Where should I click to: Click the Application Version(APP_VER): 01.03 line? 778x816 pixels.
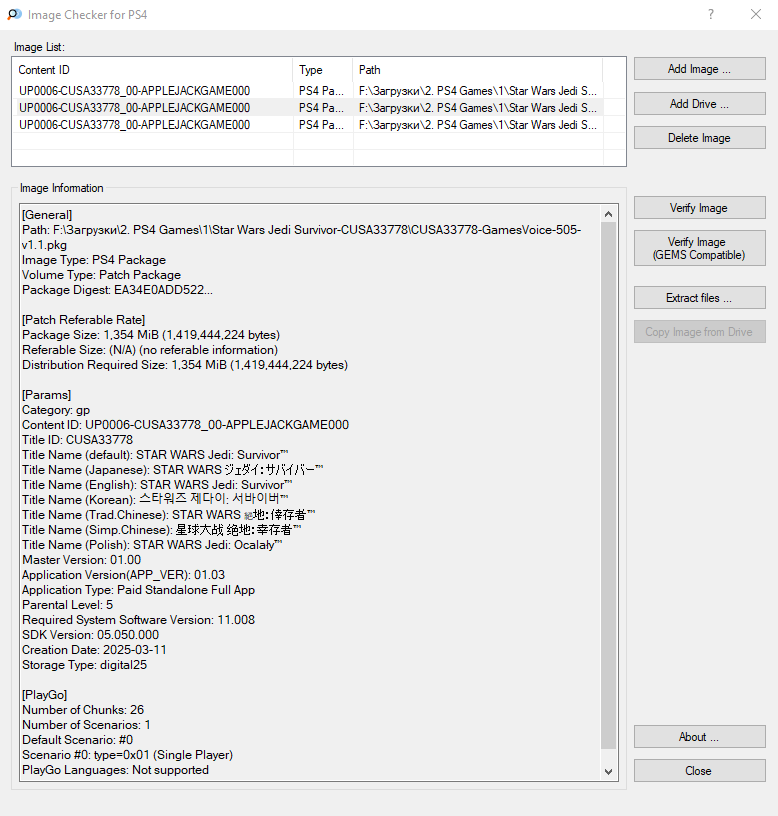tap(123, 575)
